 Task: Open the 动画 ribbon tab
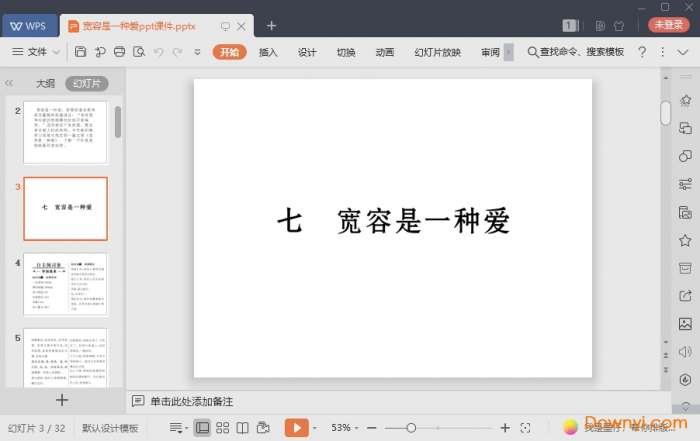pyautogui.click(x=384, y=52)
